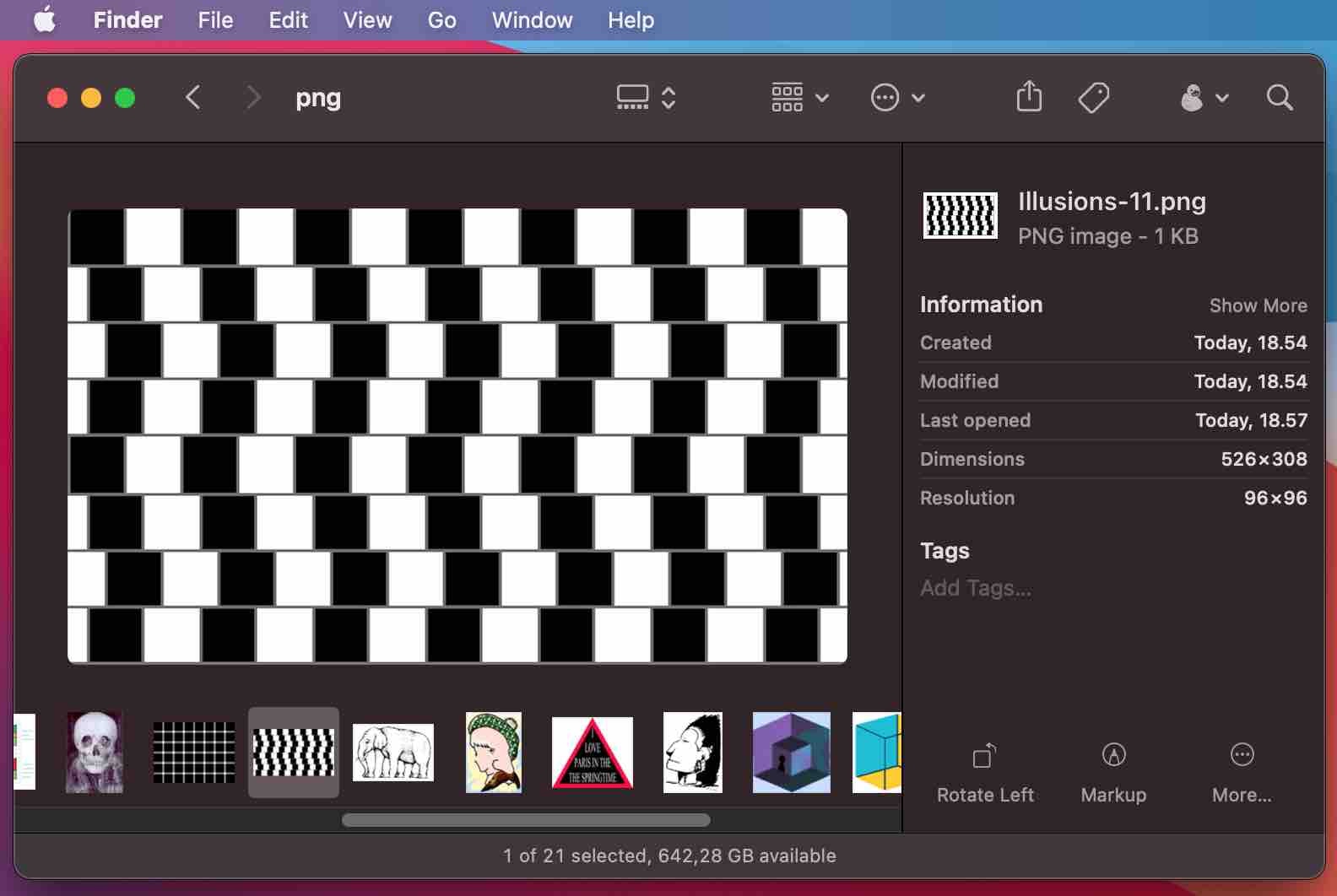Open Markup tool for image
Viewport: 1337px width, 896px height.
pyautogui.click(x=1113, y=755)
